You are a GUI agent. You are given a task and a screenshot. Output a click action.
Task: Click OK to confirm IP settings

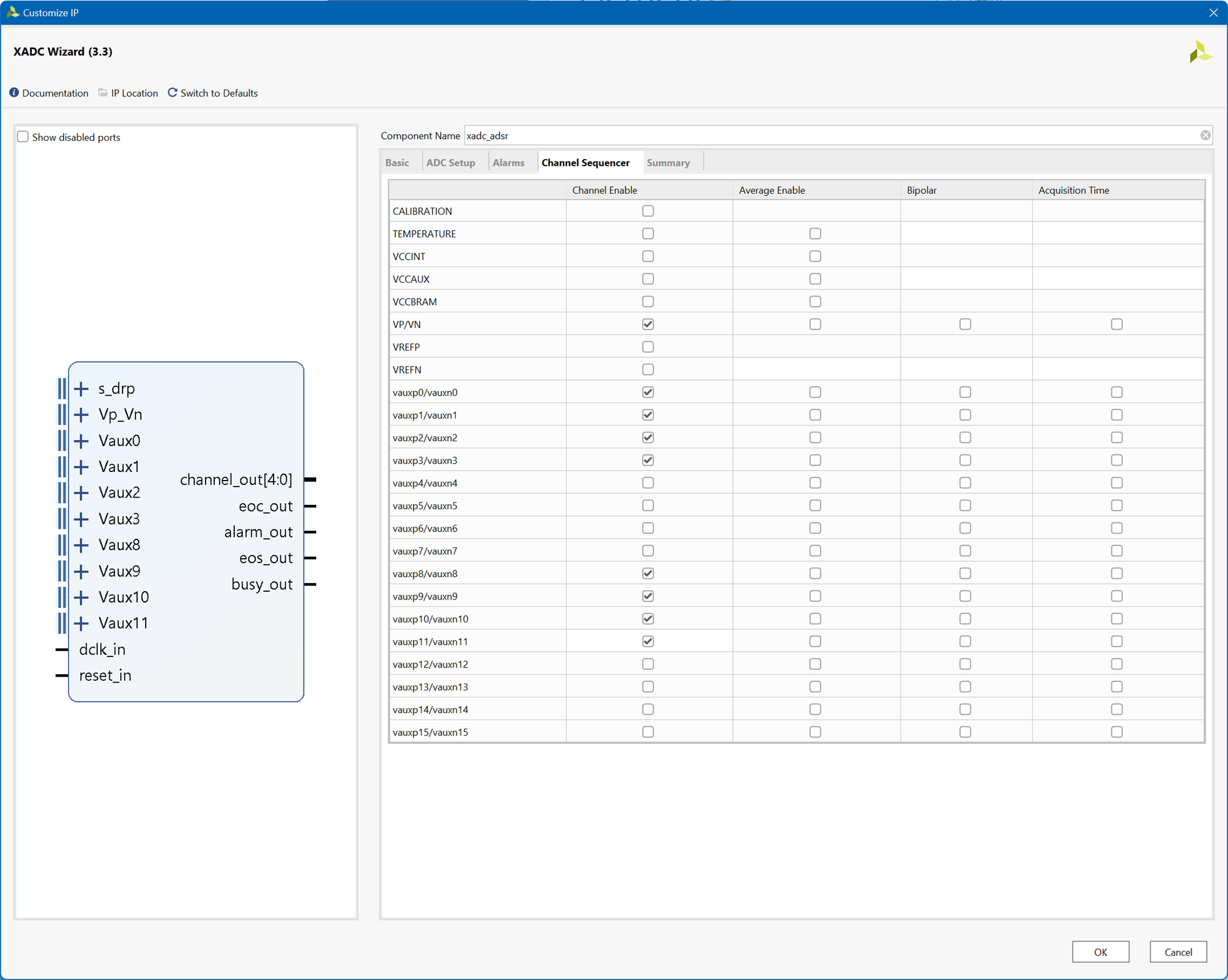[x=1100, y=951]
